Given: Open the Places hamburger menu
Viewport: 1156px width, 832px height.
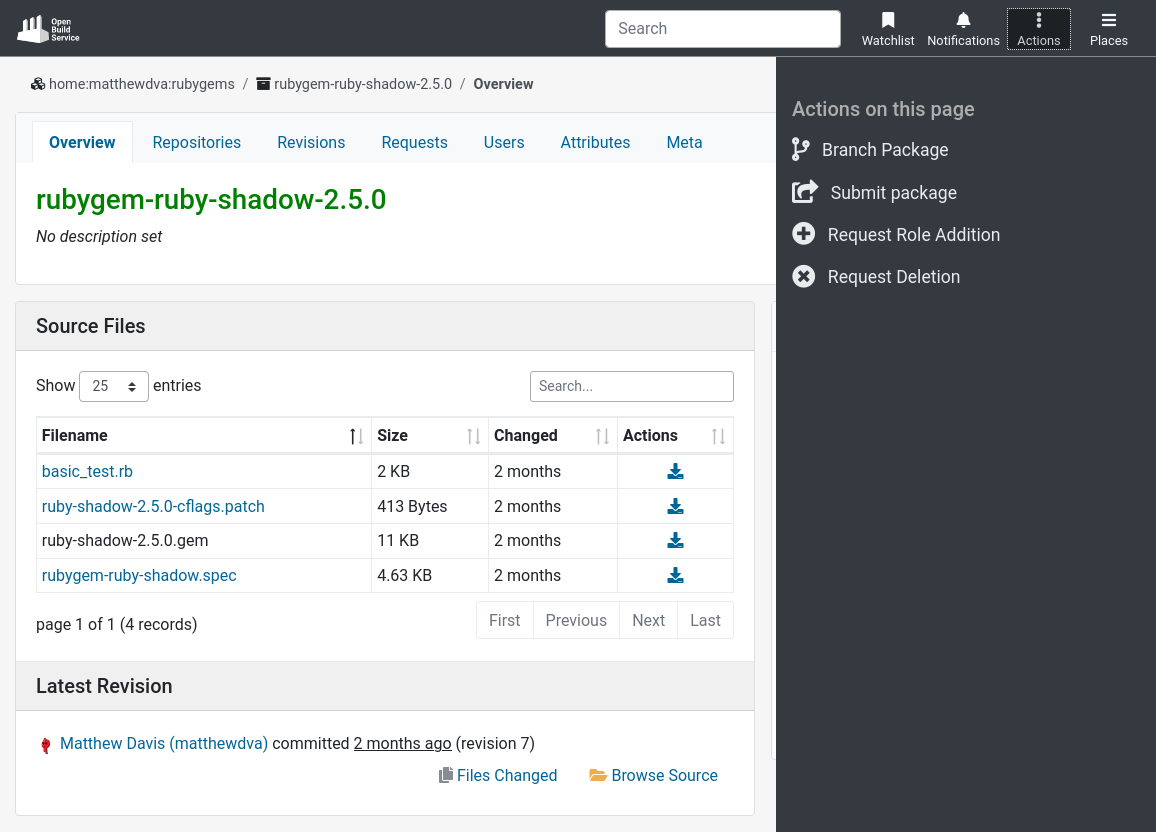Looking at the screenshot, I should point(1108,29).
